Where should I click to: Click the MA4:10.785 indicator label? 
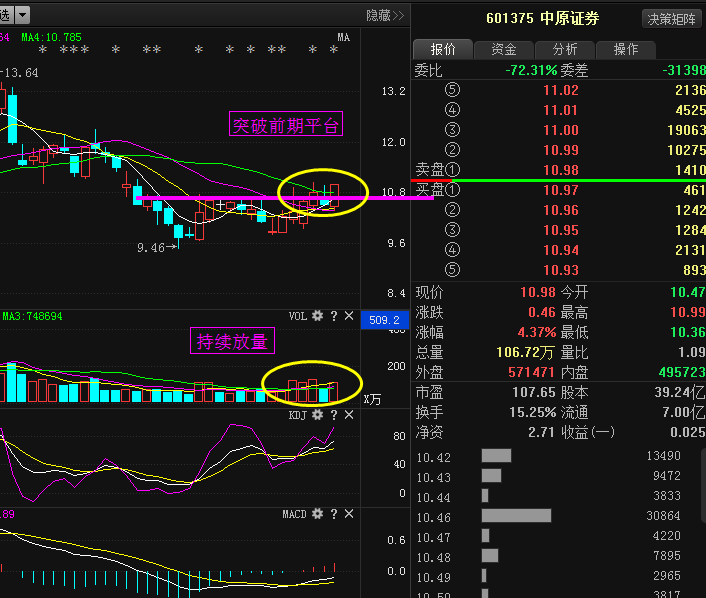[51, 37]
